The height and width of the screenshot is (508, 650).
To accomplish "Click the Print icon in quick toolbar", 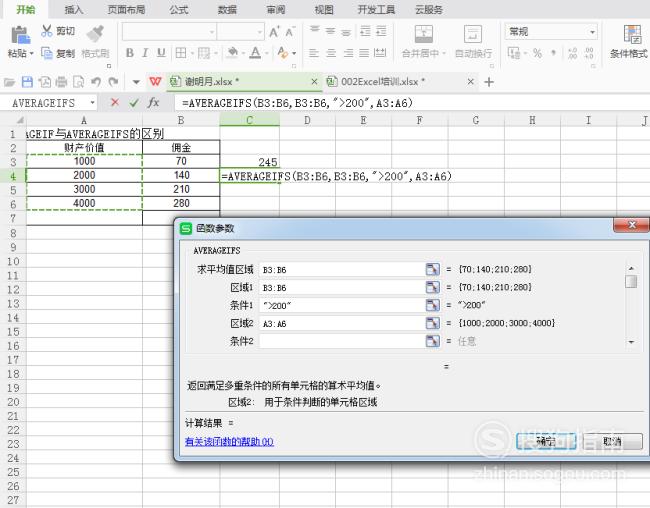I will 61,82.
